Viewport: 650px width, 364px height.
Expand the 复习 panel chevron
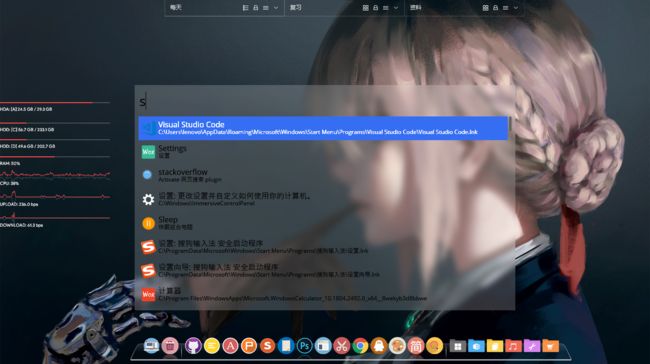tap(396, 8)
